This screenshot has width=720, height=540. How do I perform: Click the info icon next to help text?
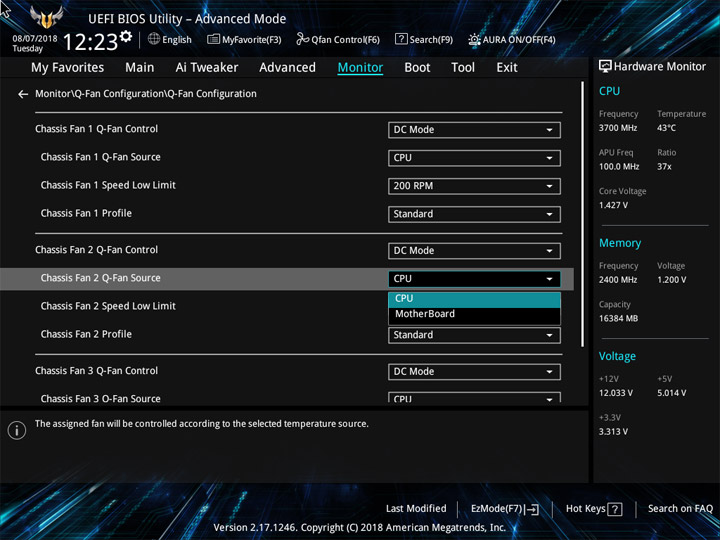[17, 430]
